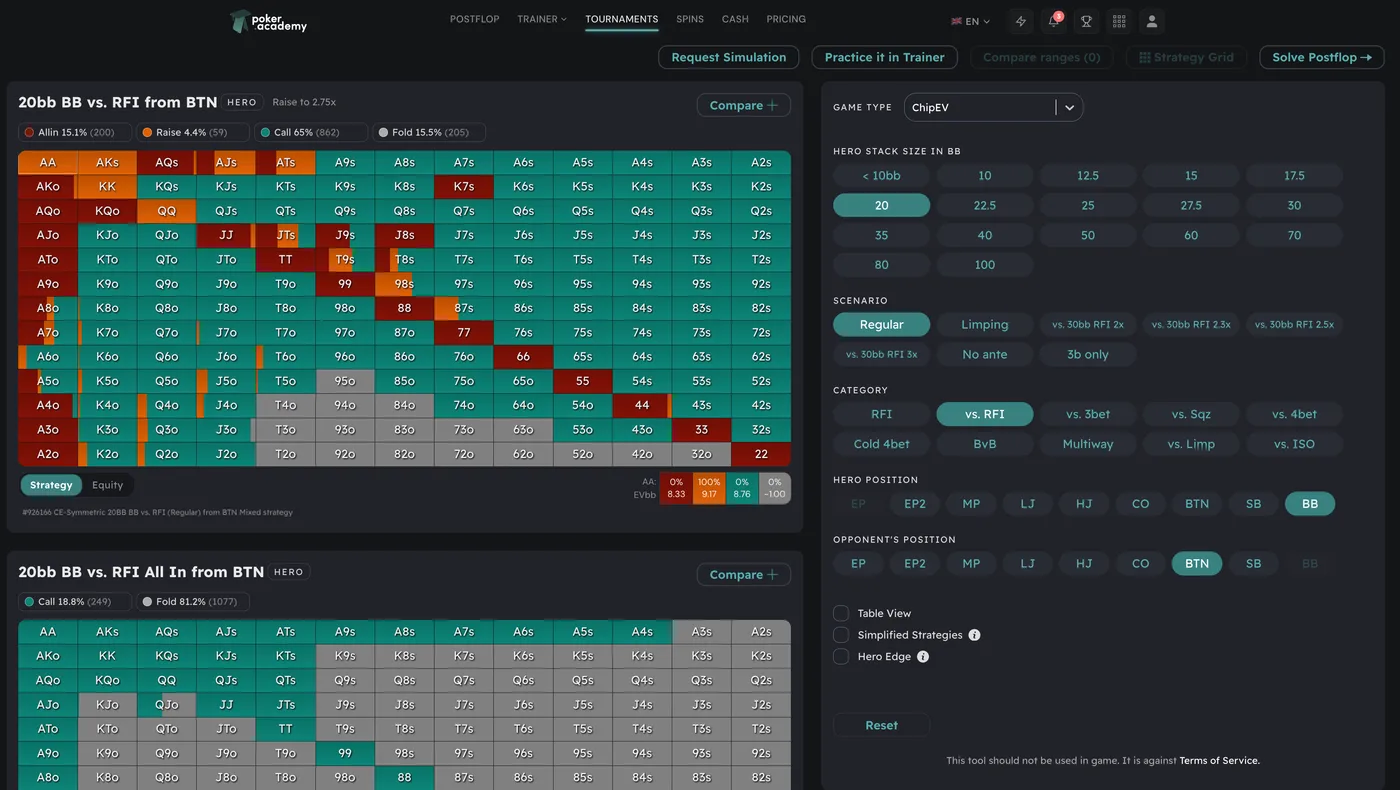Screen dimensions: 1400x790
Task: Click the Poker Academy logo
Action: point(268,21)
